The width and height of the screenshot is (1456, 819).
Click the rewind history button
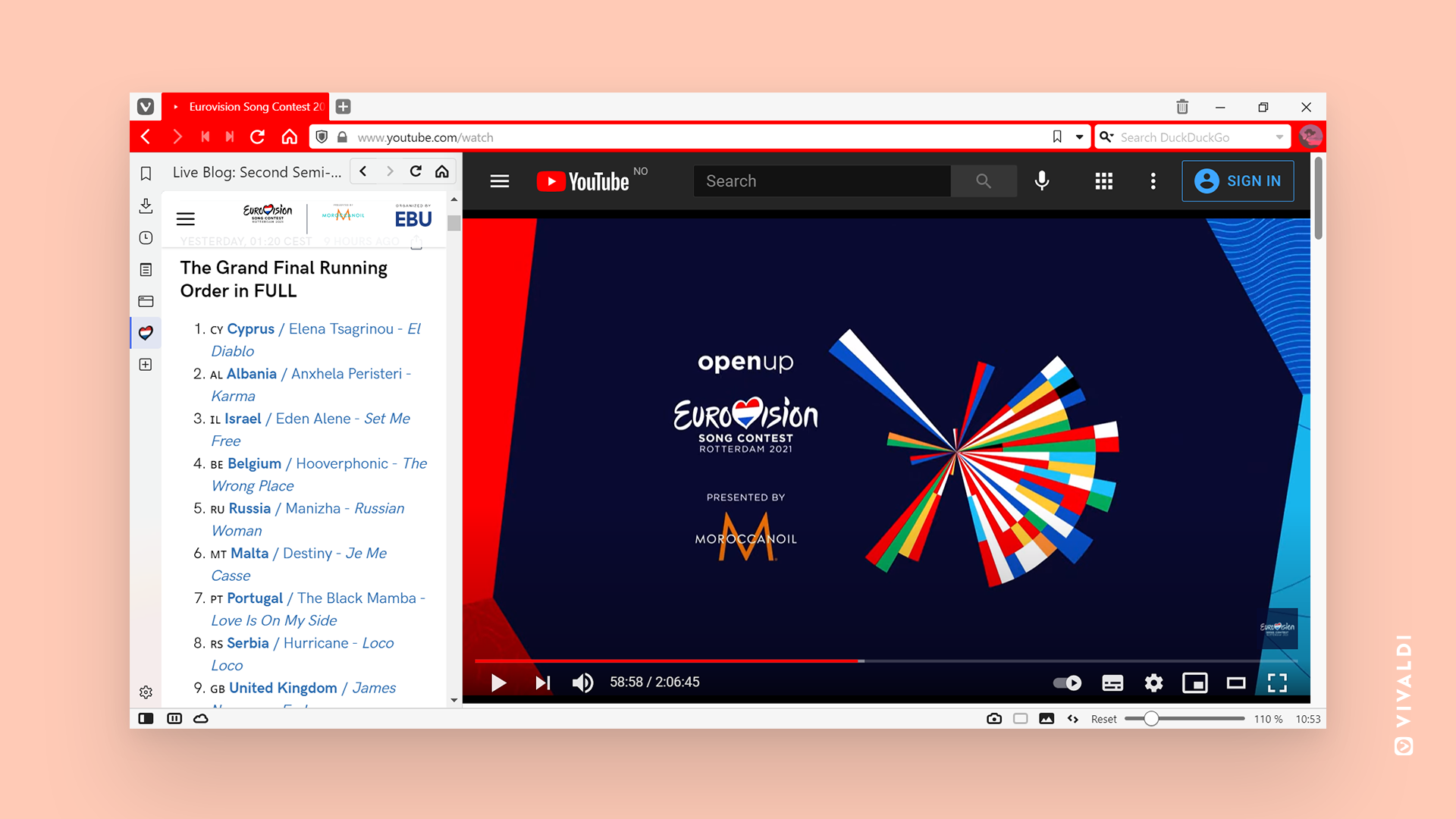[x=205, y=136]
